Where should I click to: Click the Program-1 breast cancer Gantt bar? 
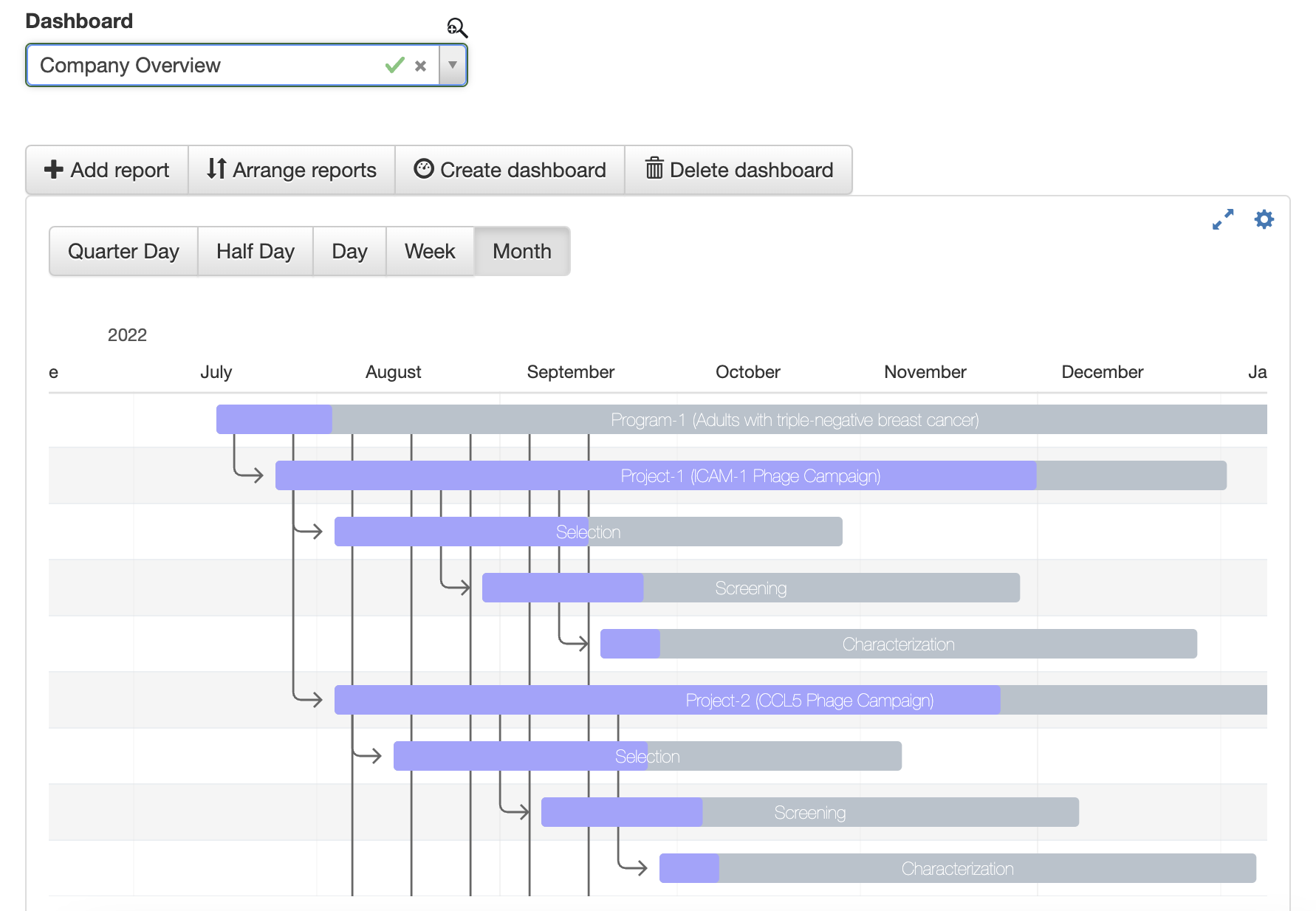pos(794,420)
